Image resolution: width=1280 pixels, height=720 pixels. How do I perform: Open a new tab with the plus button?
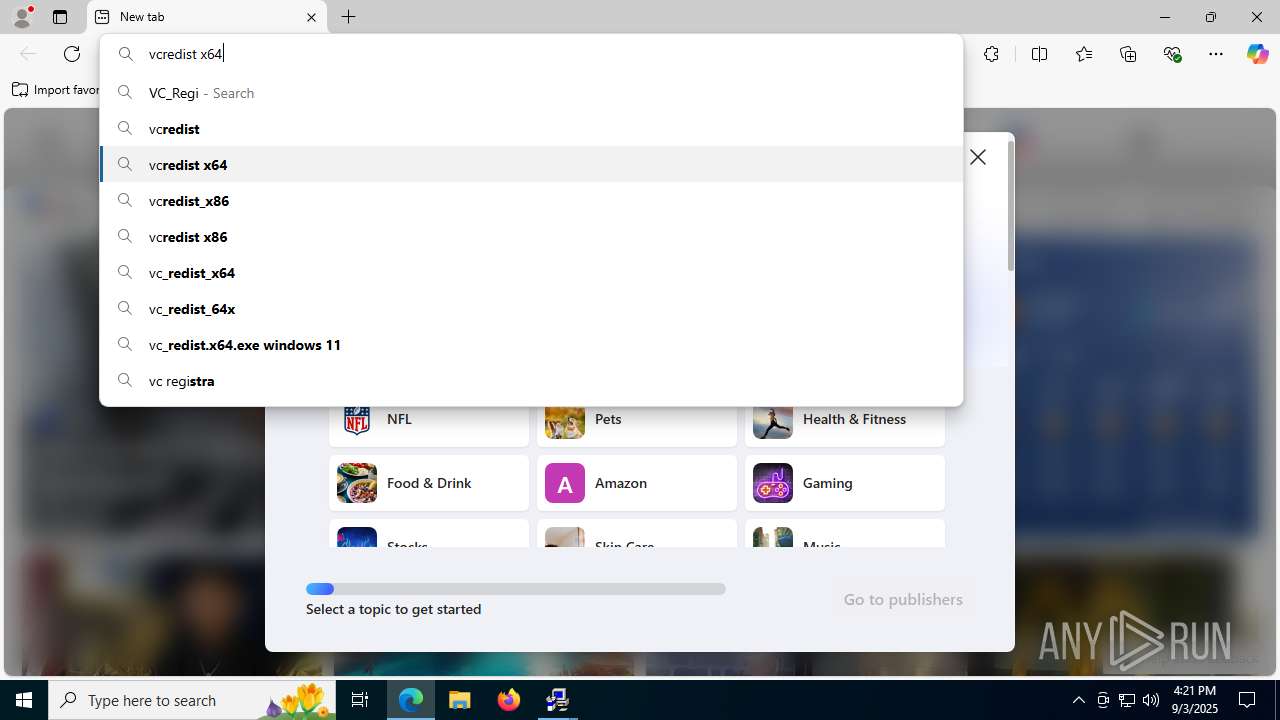pos(348,17)
